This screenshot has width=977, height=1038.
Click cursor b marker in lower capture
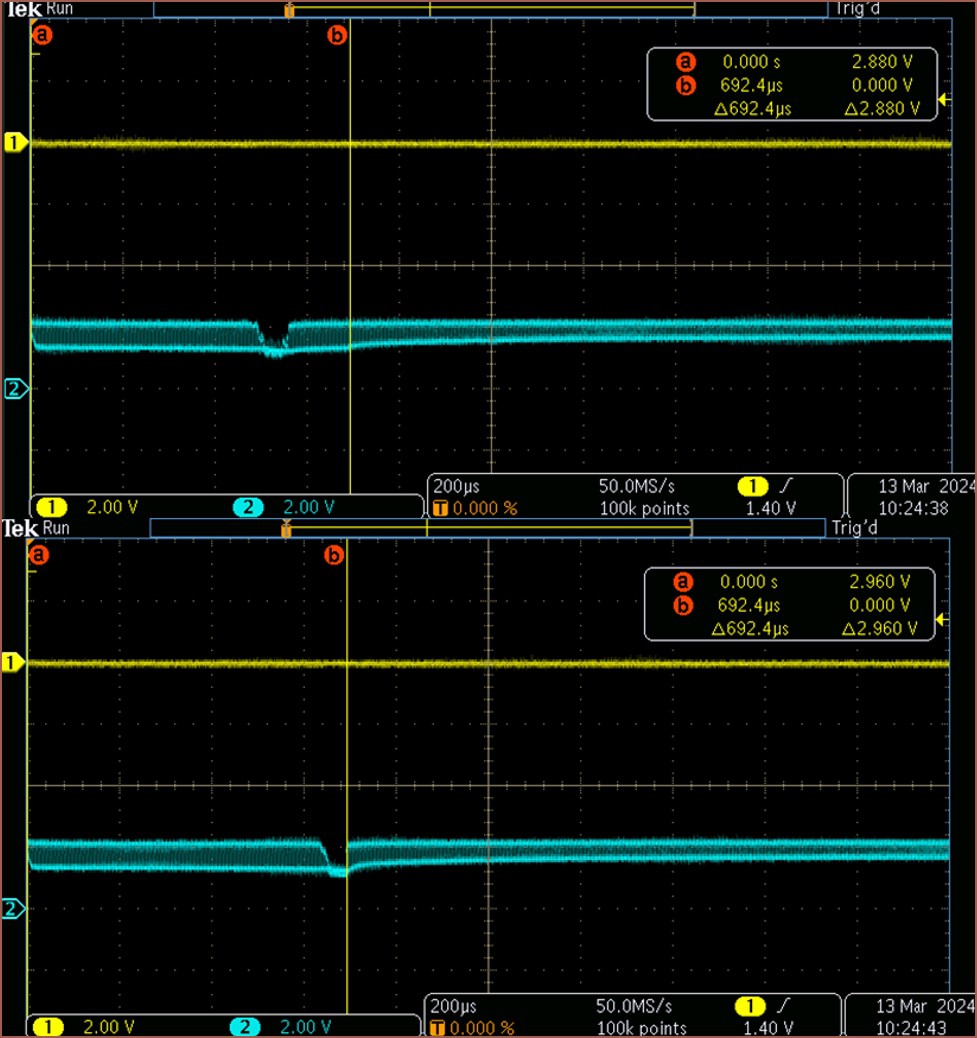point(335,554)
